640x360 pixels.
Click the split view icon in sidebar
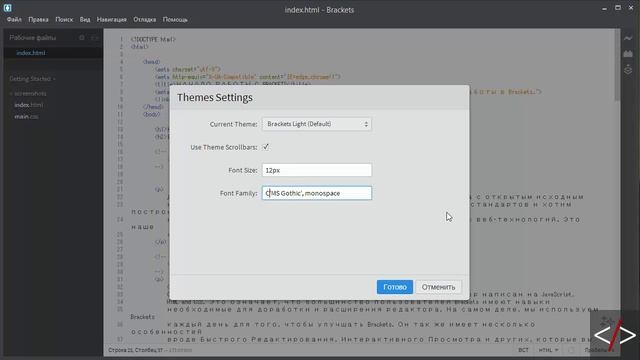(94, 38)
